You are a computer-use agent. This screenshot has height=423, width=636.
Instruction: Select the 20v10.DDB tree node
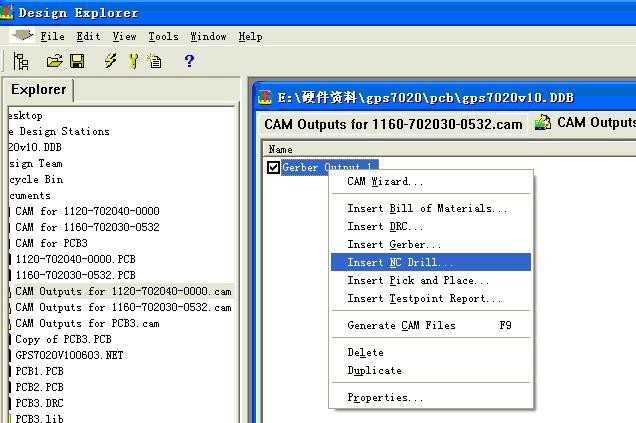(x=35, y=147)
